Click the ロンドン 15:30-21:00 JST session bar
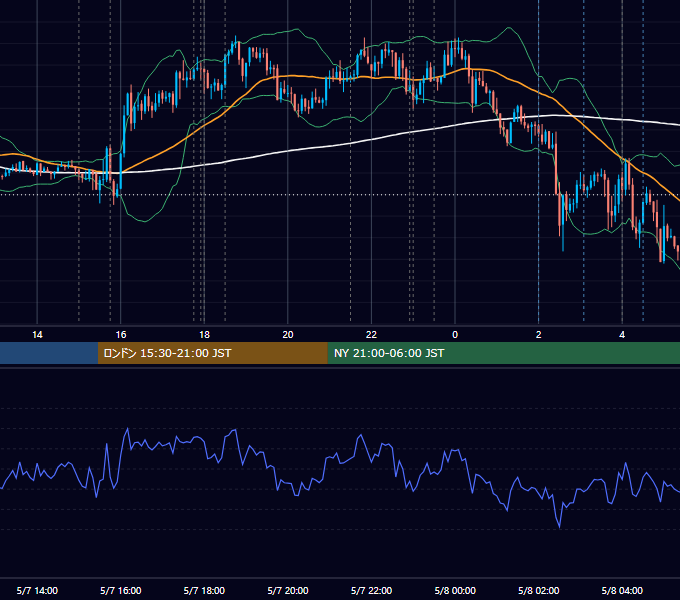Image resolution: width=680 pixels, height=600 pixels. coord(212,353)
